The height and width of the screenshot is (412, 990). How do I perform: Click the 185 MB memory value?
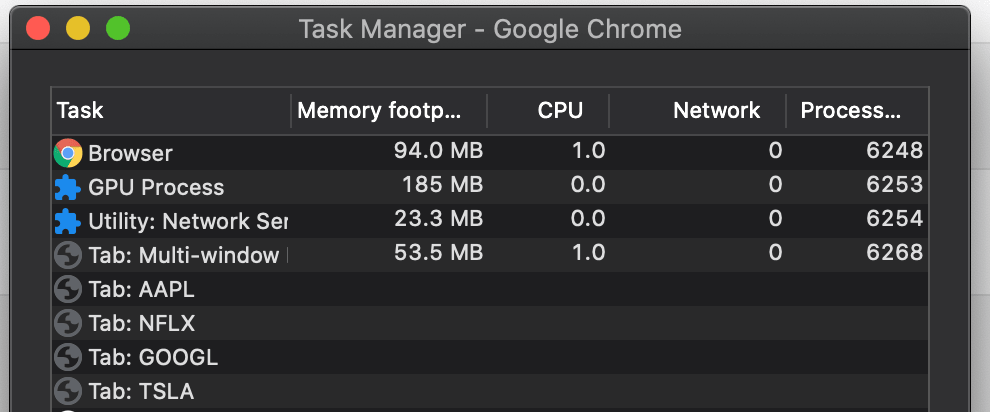442,187
